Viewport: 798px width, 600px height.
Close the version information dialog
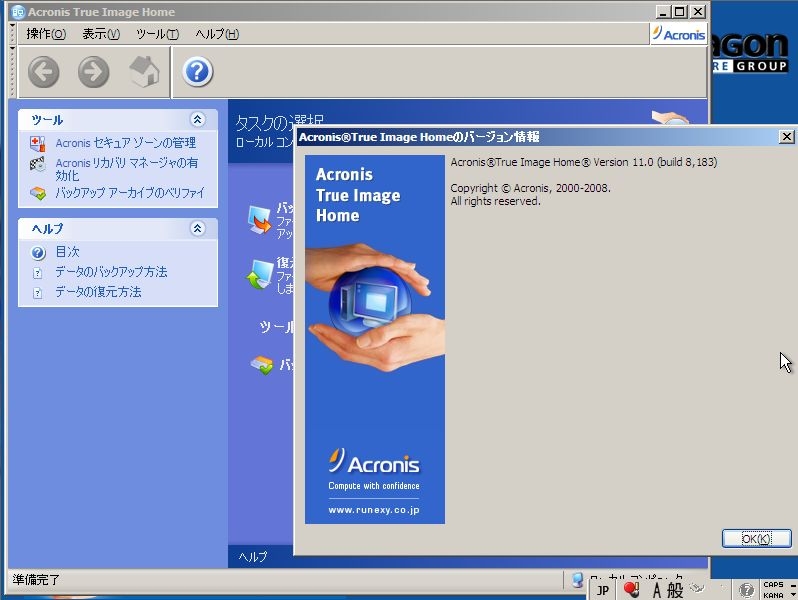(x=786, y=136)
